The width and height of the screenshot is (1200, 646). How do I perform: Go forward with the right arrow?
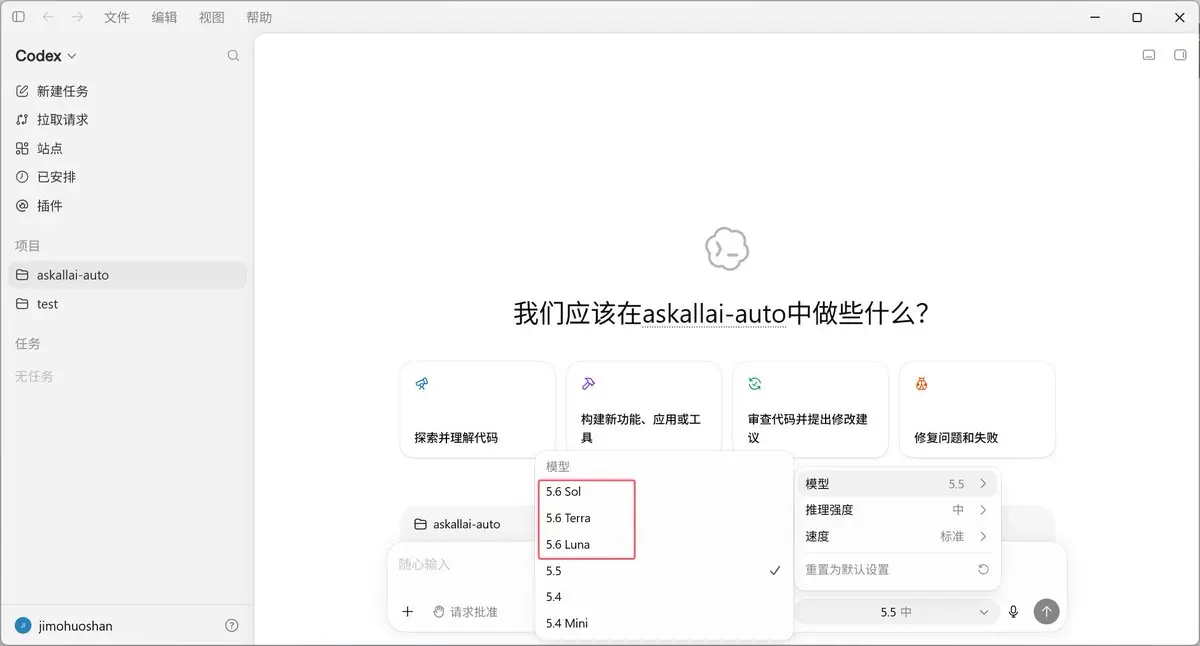pos(77,17)
